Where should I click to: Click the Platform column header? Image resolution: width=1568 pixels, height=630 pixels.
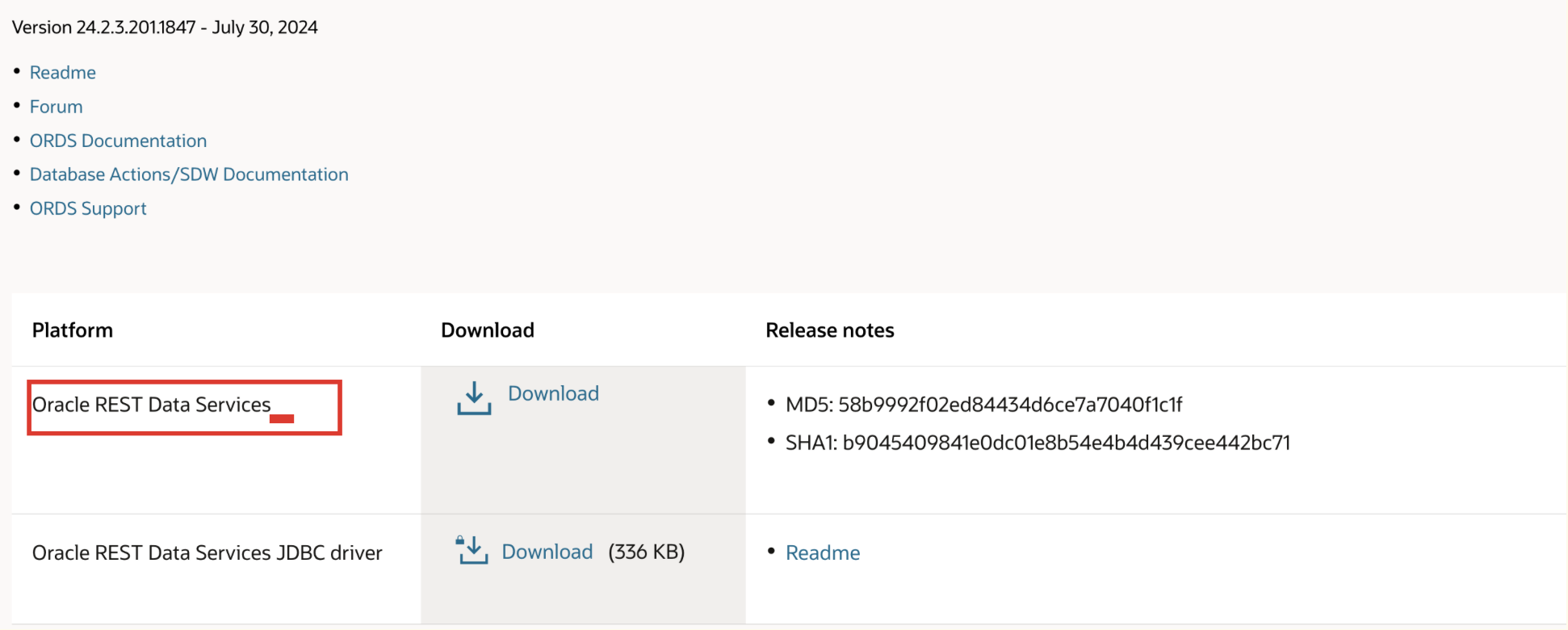coord(73,330)
